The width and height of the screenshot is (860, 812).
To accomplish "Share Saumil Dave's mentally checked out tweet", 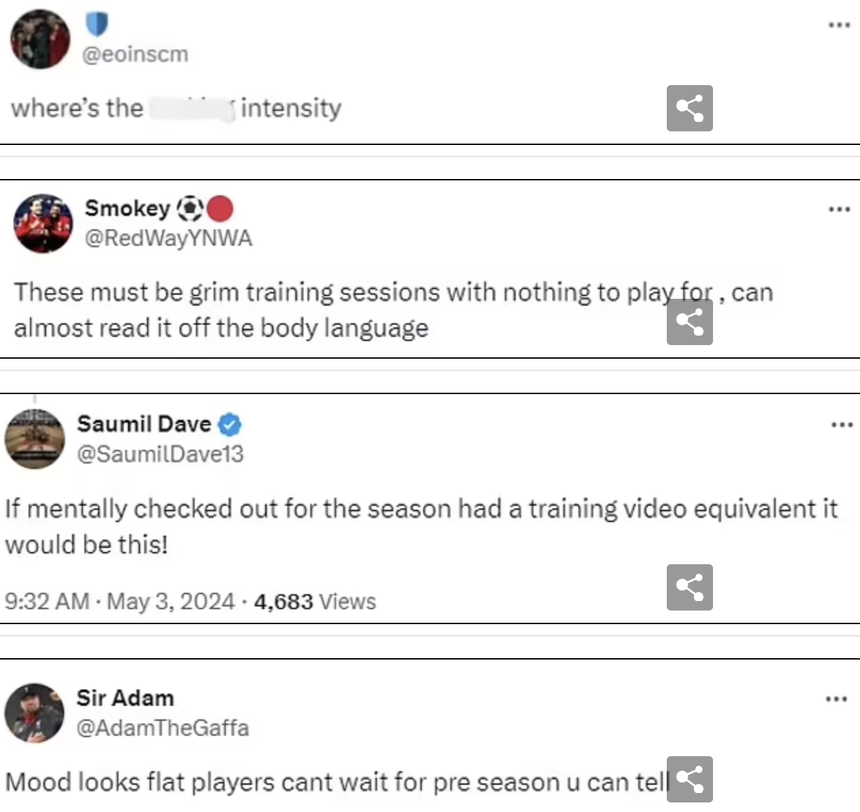I will pos(689,587).
